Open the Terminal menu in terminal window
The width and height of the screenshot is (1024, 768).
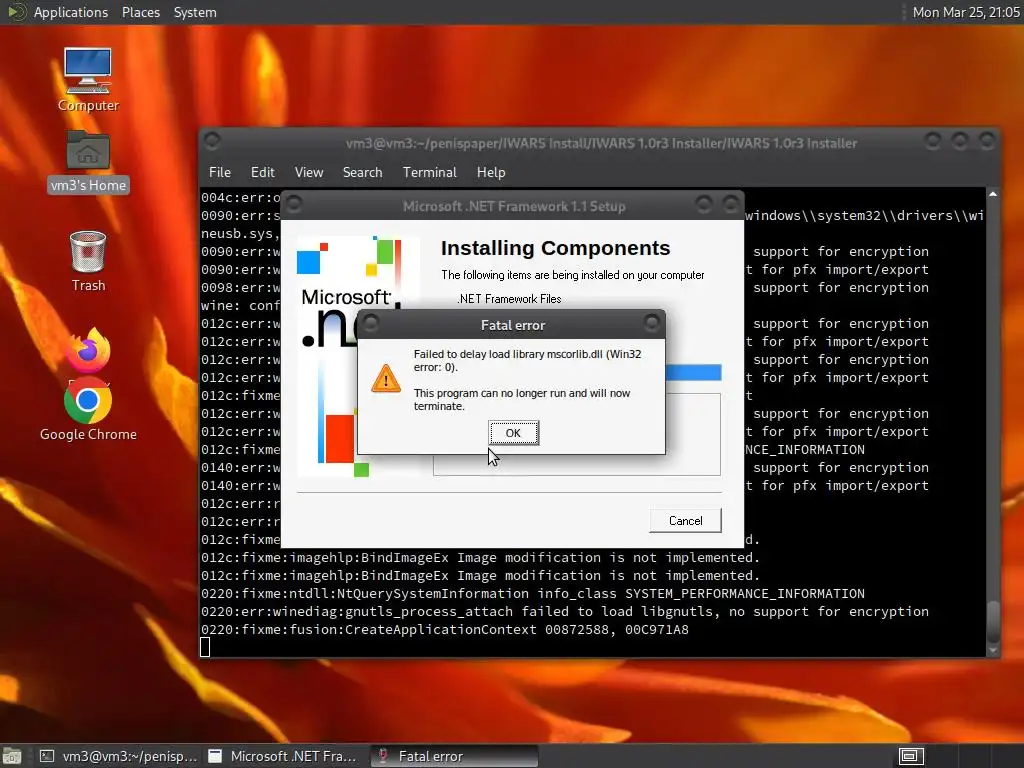click(x=429, y=172)
